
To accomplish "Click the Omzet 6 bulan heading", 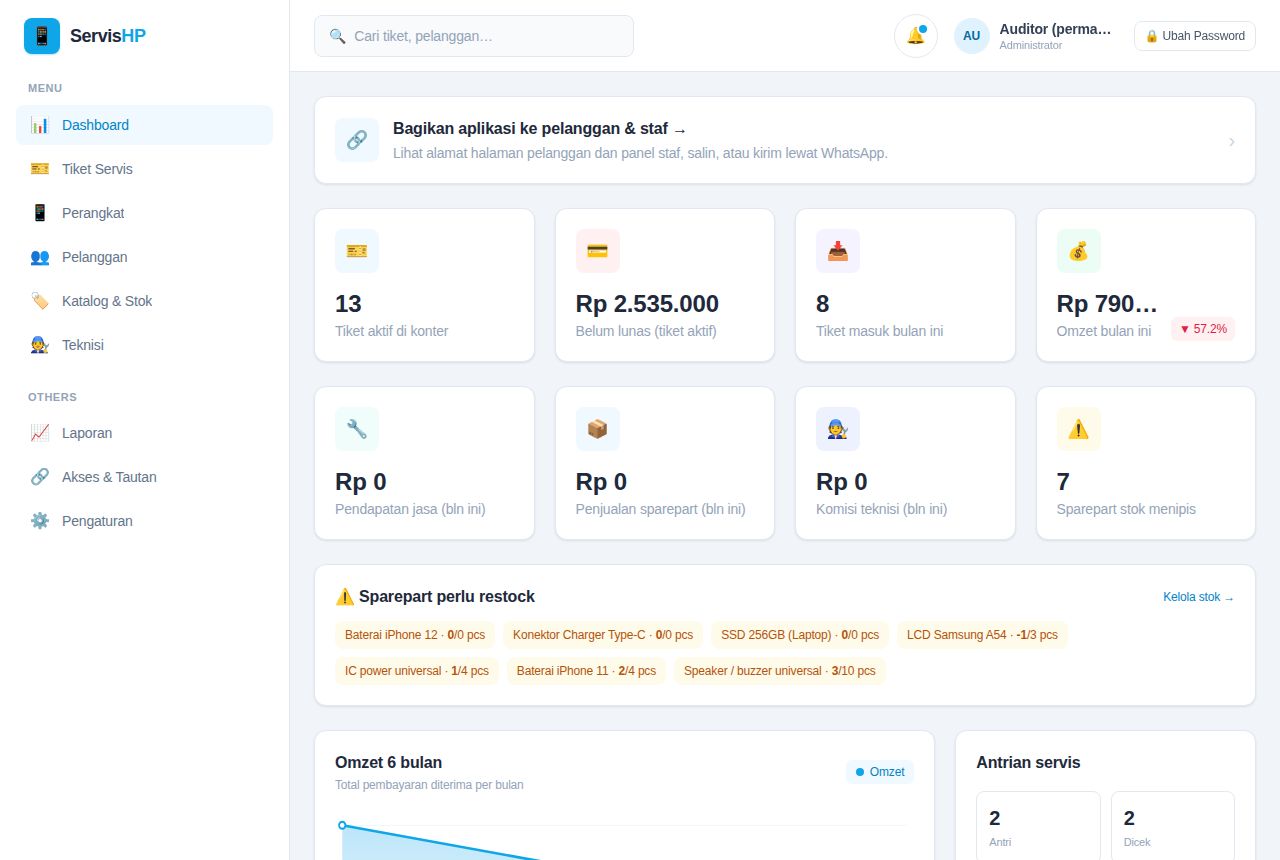I will tap(388, 762).
